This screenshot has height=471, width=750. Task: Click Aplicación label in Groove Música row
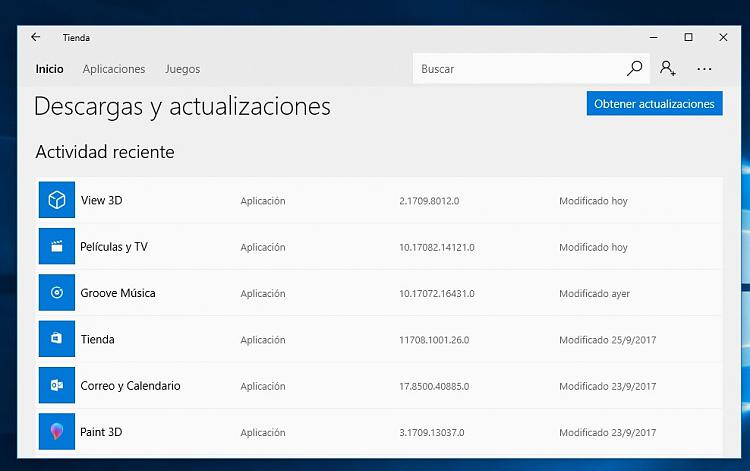[263, 294]
